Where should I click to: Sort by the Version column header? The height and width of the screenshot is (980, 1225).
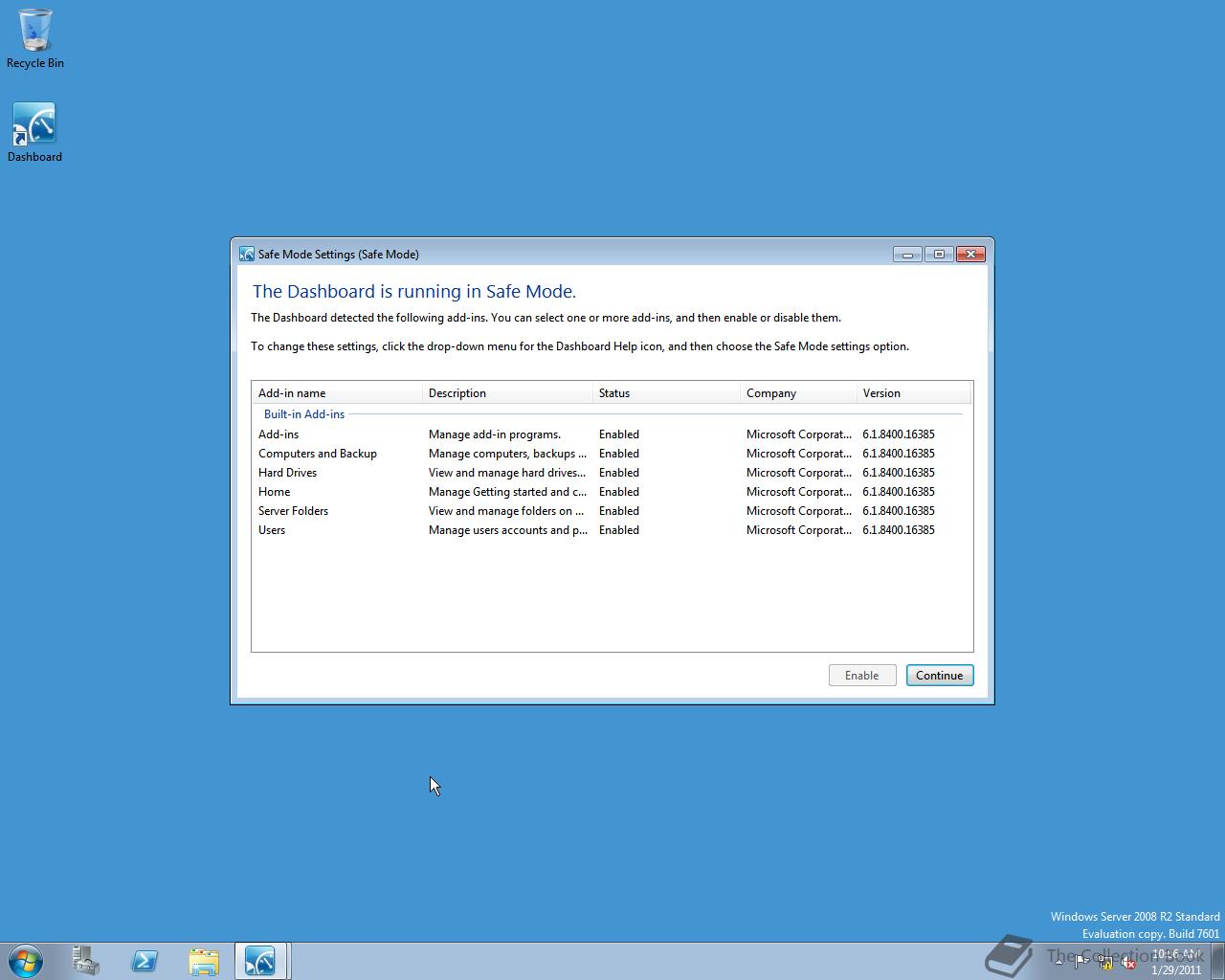914,393
